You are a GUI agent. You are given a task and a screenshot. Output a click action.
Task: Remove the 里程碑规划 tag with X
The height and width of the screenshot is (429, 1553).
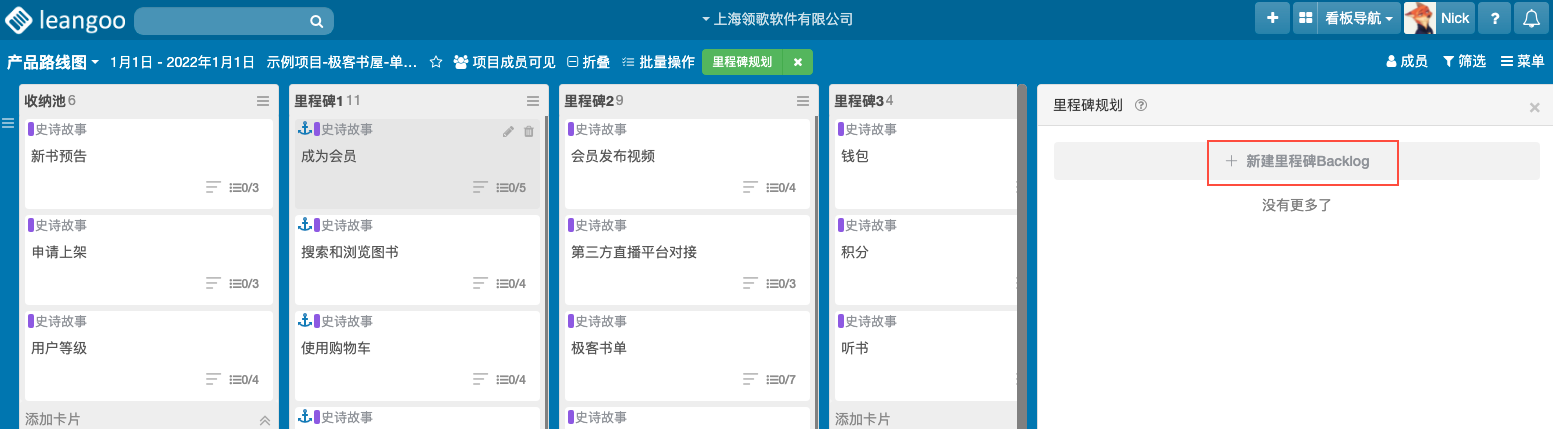pos(798,62)
